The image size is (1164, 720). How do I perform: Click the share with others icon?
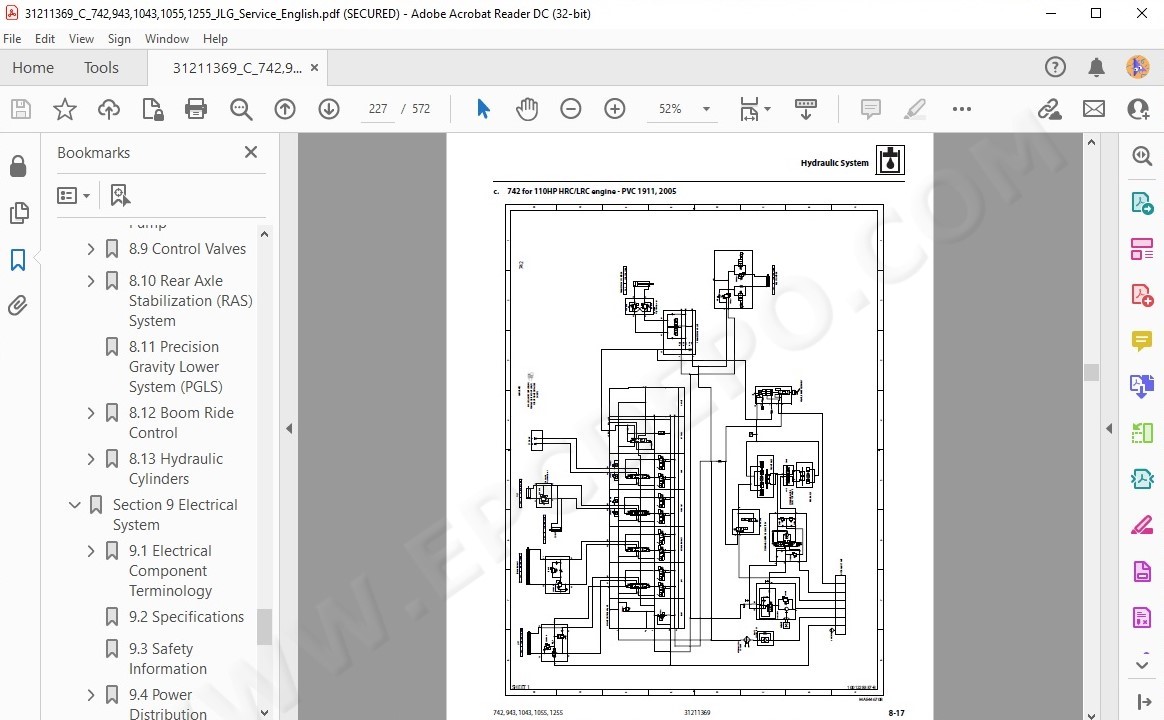point(1138,109)
